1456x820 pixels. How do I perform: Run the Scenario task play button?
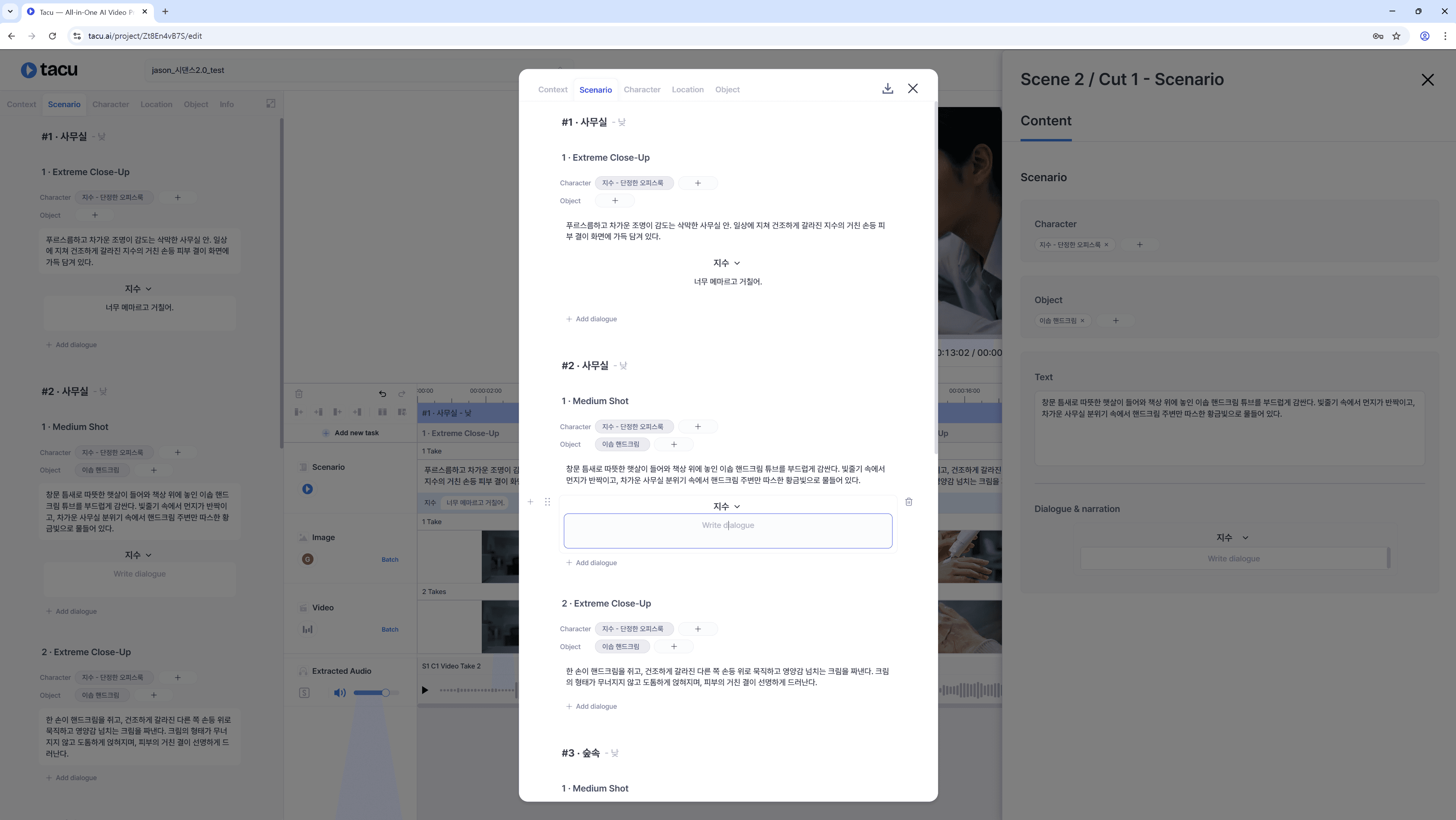coord(307,489)
